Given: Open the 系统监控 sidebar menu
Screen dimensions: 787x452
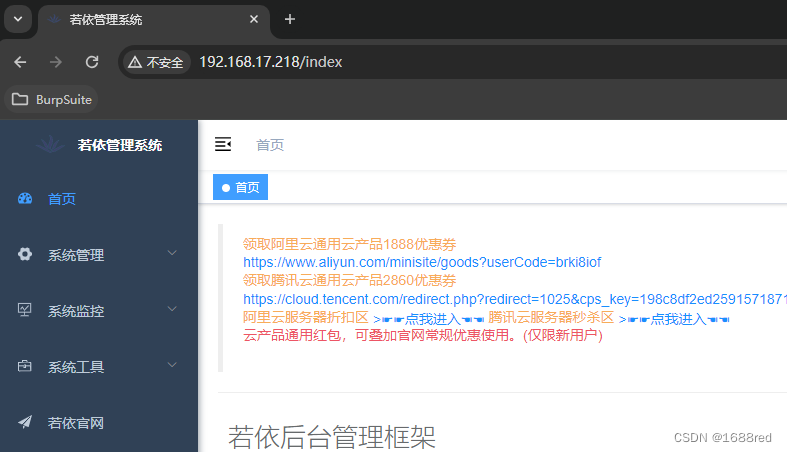Looking at the screenshot, I should (99, 311).
